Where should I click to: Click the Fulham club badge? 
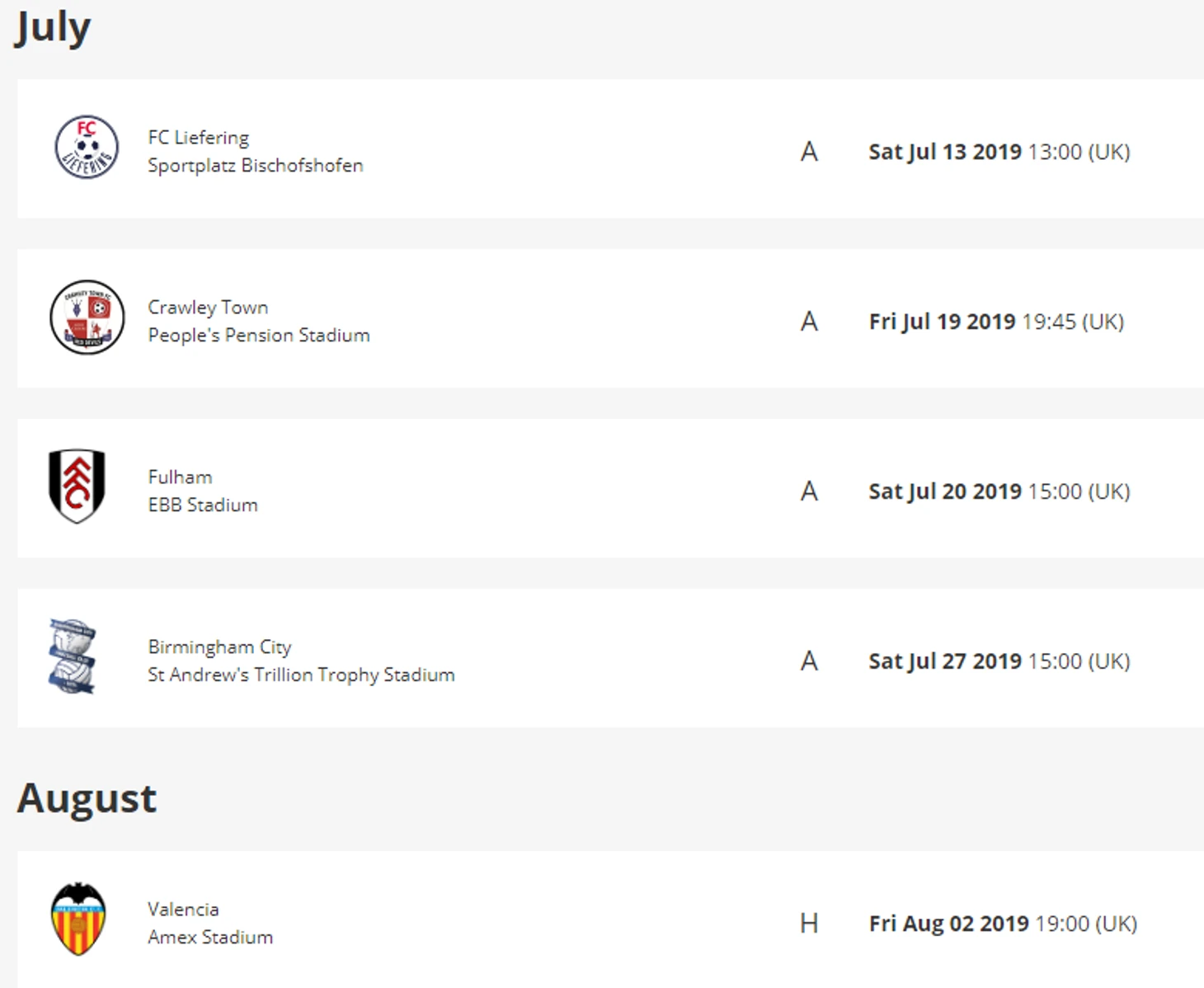tap(77, 486)
